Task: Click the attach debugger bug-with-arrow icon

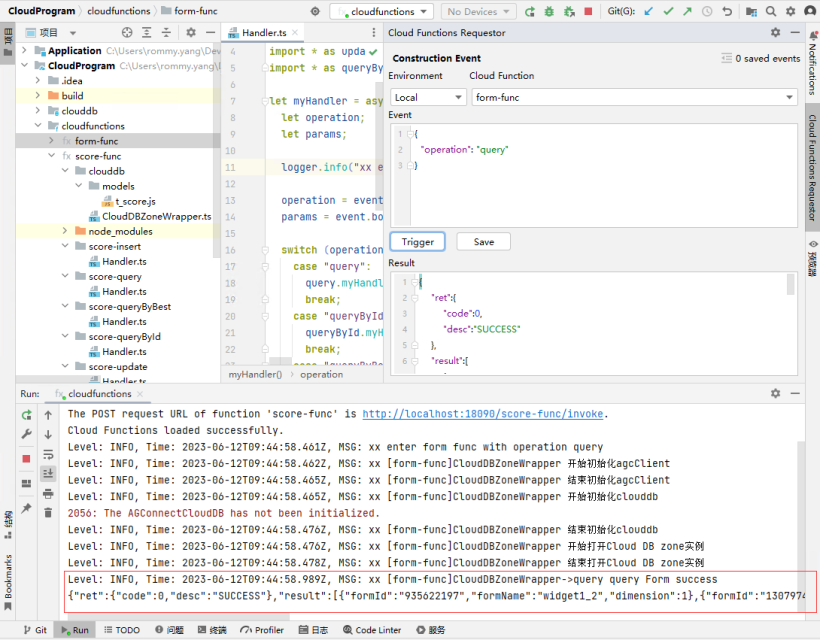Action: [569, 12]
